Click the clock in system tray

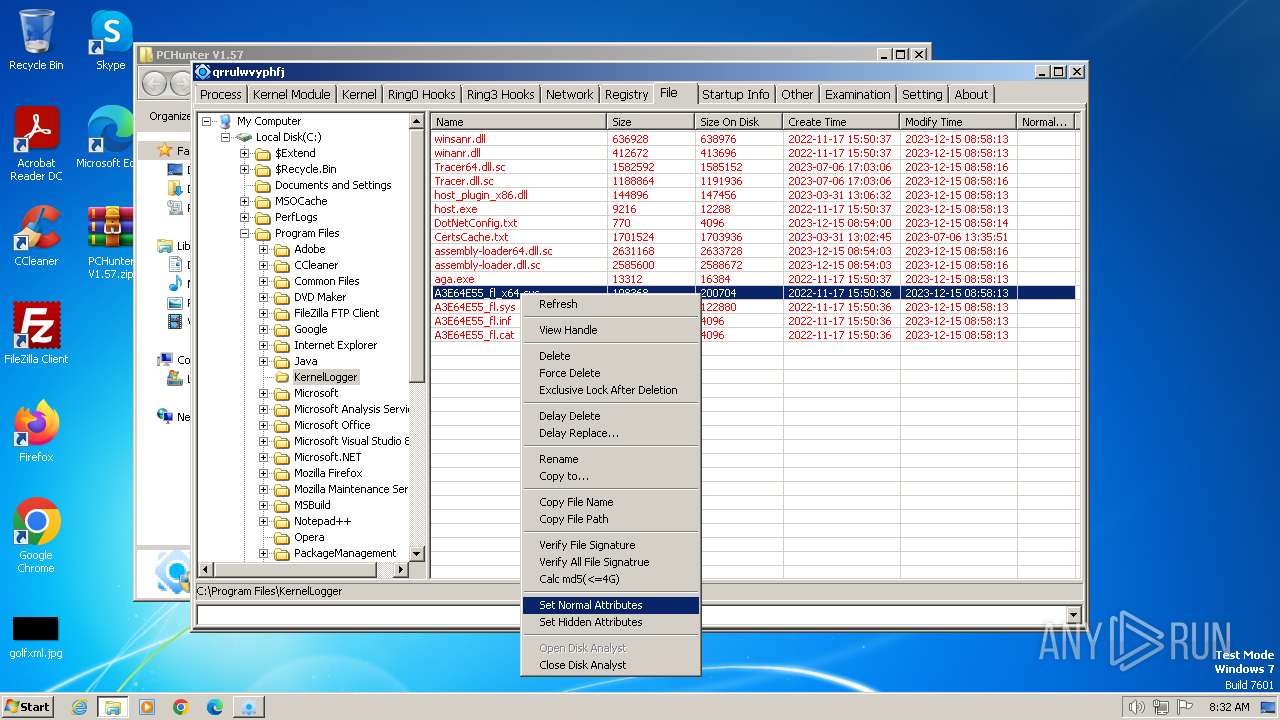[x=1229, y=707]
